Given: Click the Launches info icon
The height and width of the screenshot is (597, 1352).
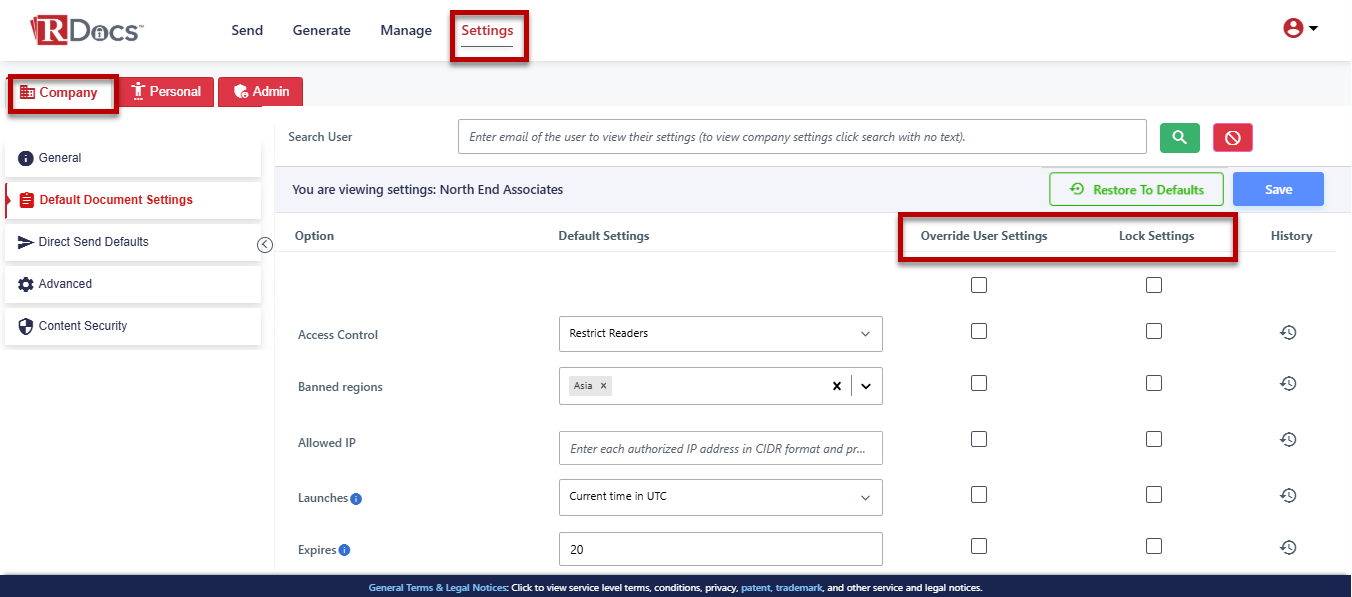Looking at the screenshot, I should [x=356, y=499].
